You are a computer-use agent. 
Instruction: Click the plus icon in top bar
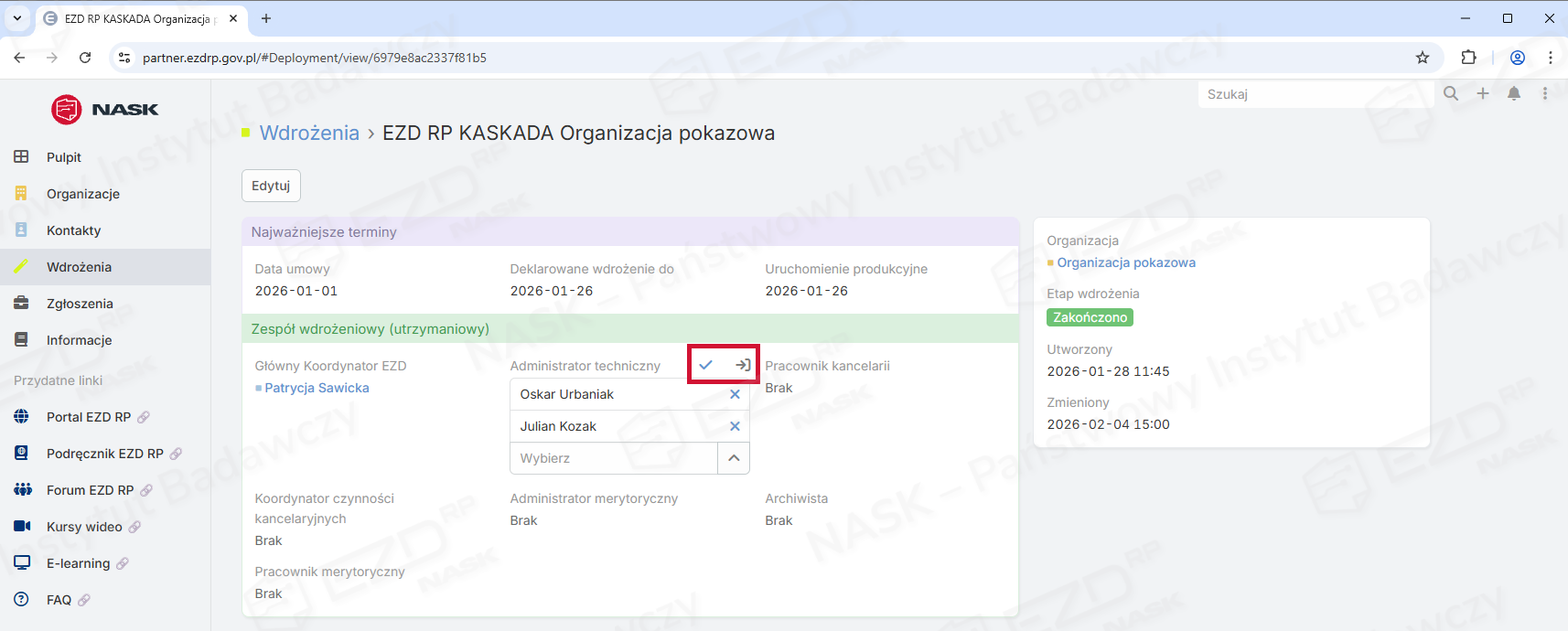pyautogui.click(x=1483, y=93)
